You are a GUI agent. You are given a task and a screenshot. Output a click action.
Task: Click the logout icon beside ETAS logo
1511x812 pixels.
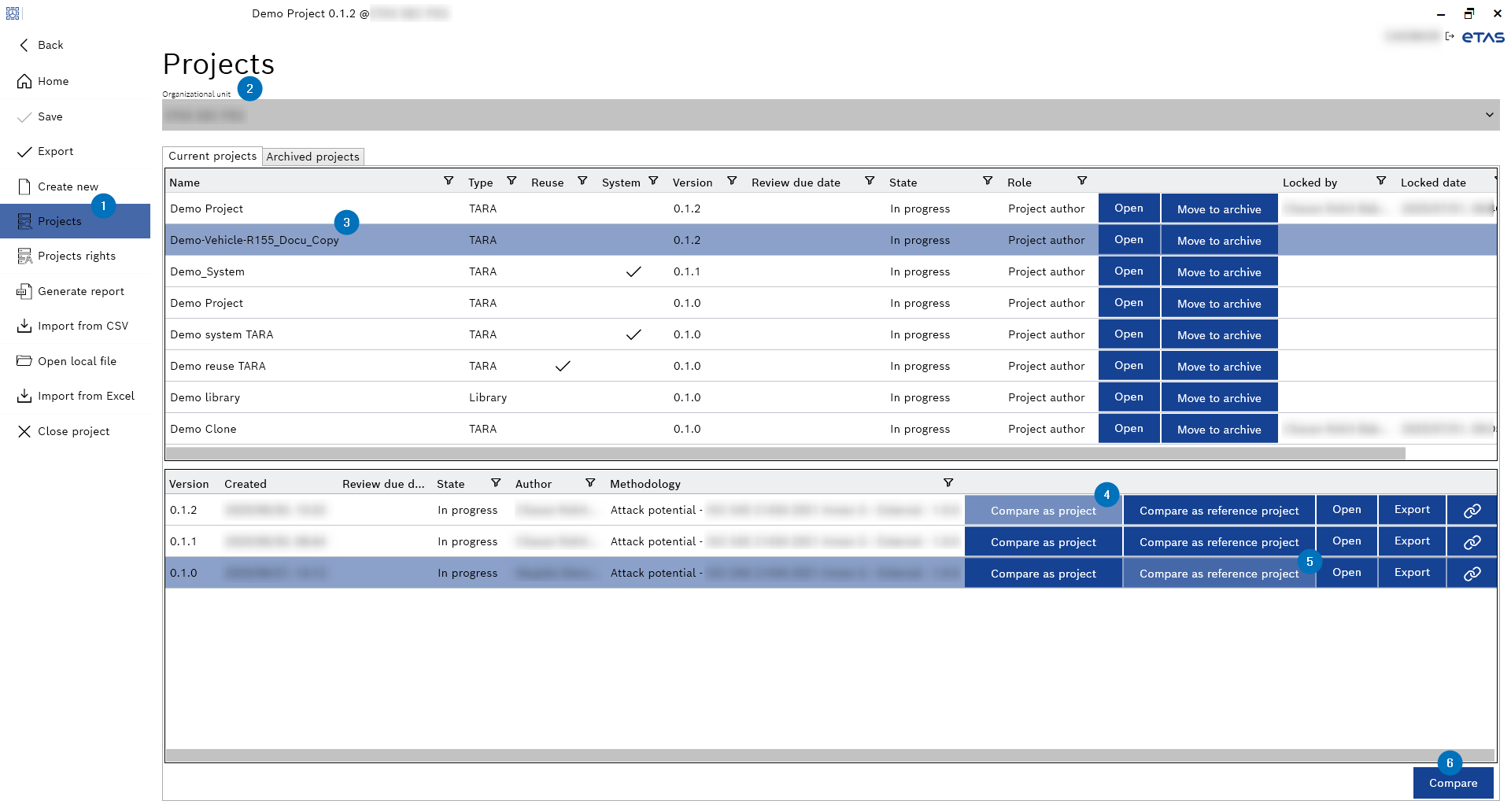pyautogui.click(x=1450, y=36)
